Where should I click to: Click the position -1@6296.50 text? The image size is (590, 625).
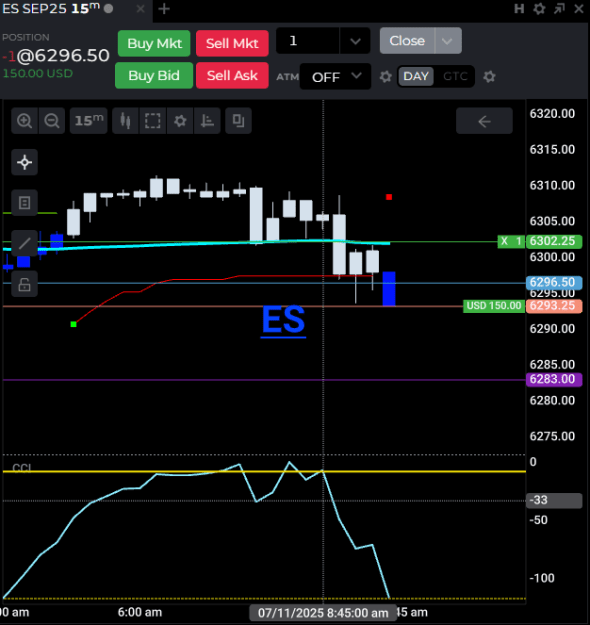coord(56,56)
